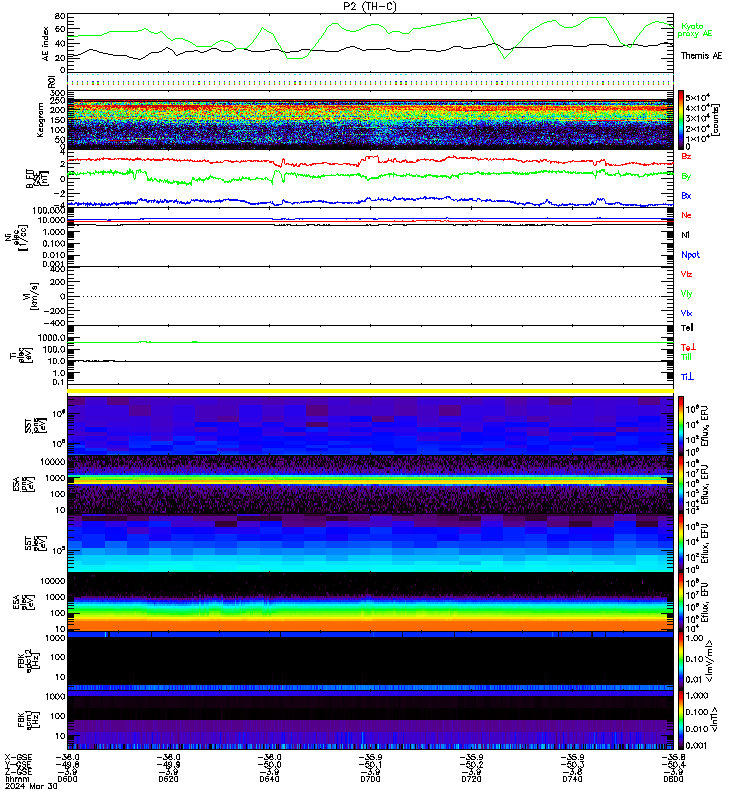Click inside the ESA electrons spectrogram panel
This screenshot has width=750, height=800.
pos(370,602)
